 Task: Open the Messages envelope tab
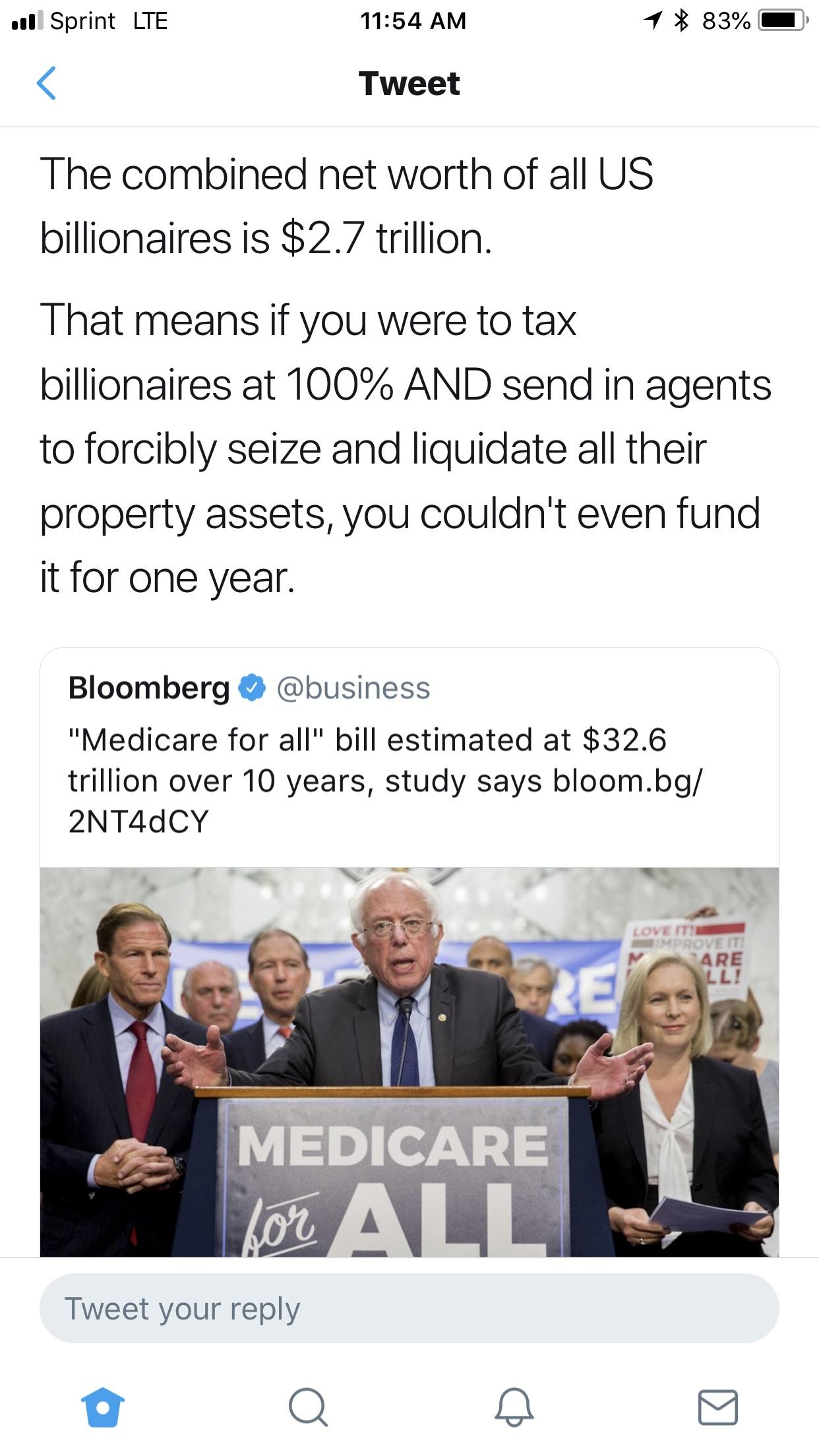(717, 1407)
